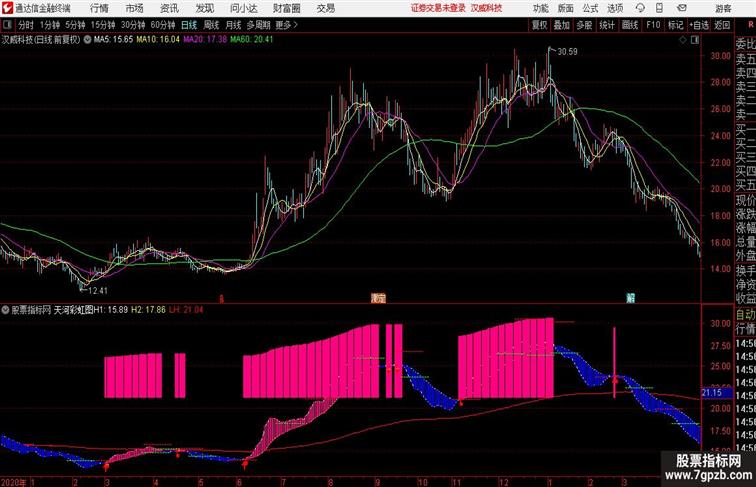Click the red 汉威科技 title text
Viewport: 756px width, 487px height.
[486, 8]
